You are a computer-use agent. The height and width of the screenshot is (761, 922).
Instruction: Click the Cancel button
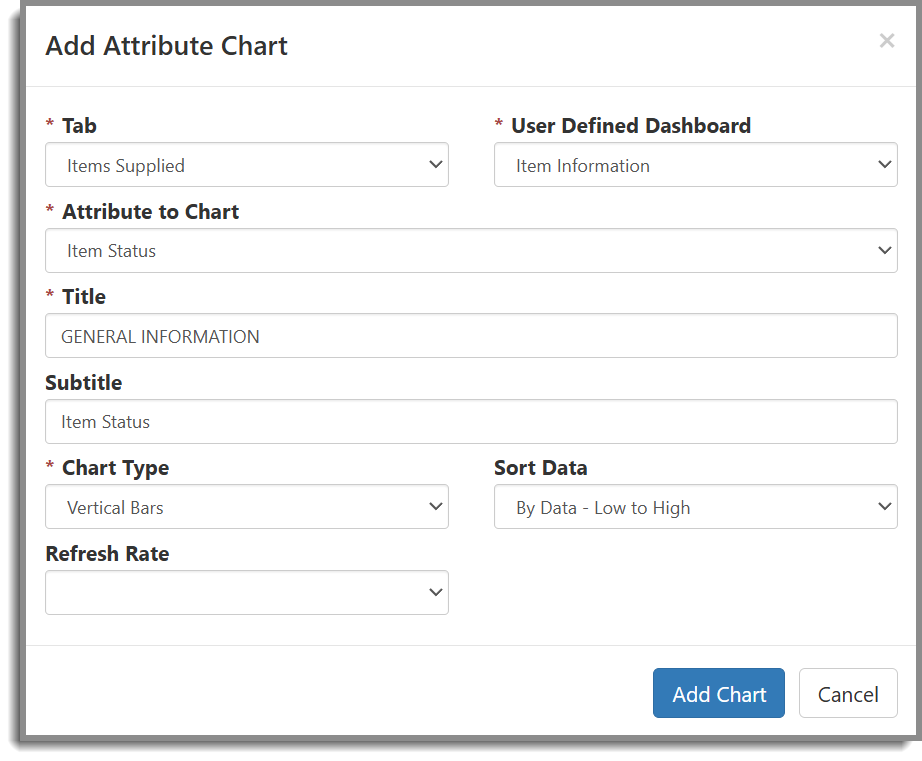[848, 693]
